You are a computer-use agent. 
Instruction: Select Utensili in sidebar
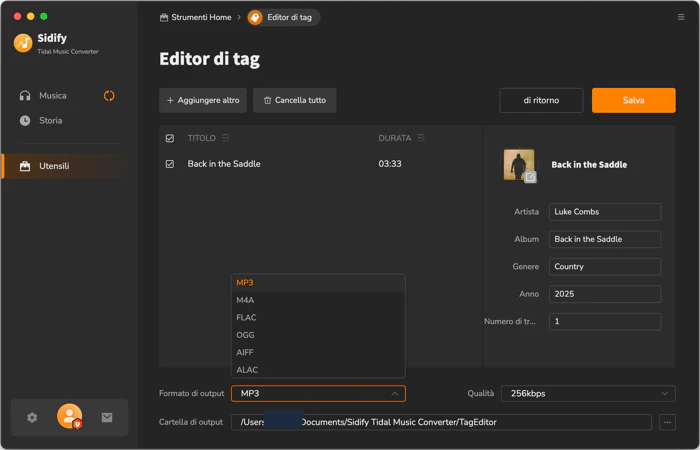(x=65, y=166)
